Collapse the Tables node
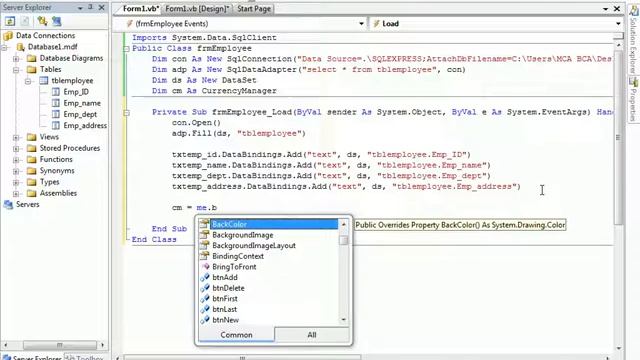 coord(16,70)
